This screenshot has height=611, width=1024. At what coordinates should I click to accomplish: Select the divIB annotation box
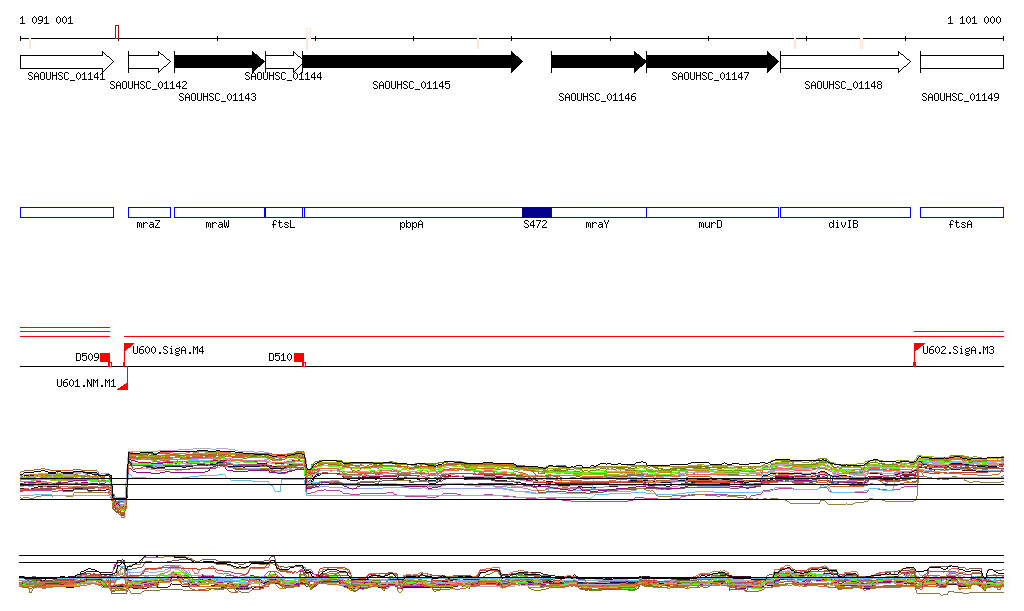click(x=845, y=212)
